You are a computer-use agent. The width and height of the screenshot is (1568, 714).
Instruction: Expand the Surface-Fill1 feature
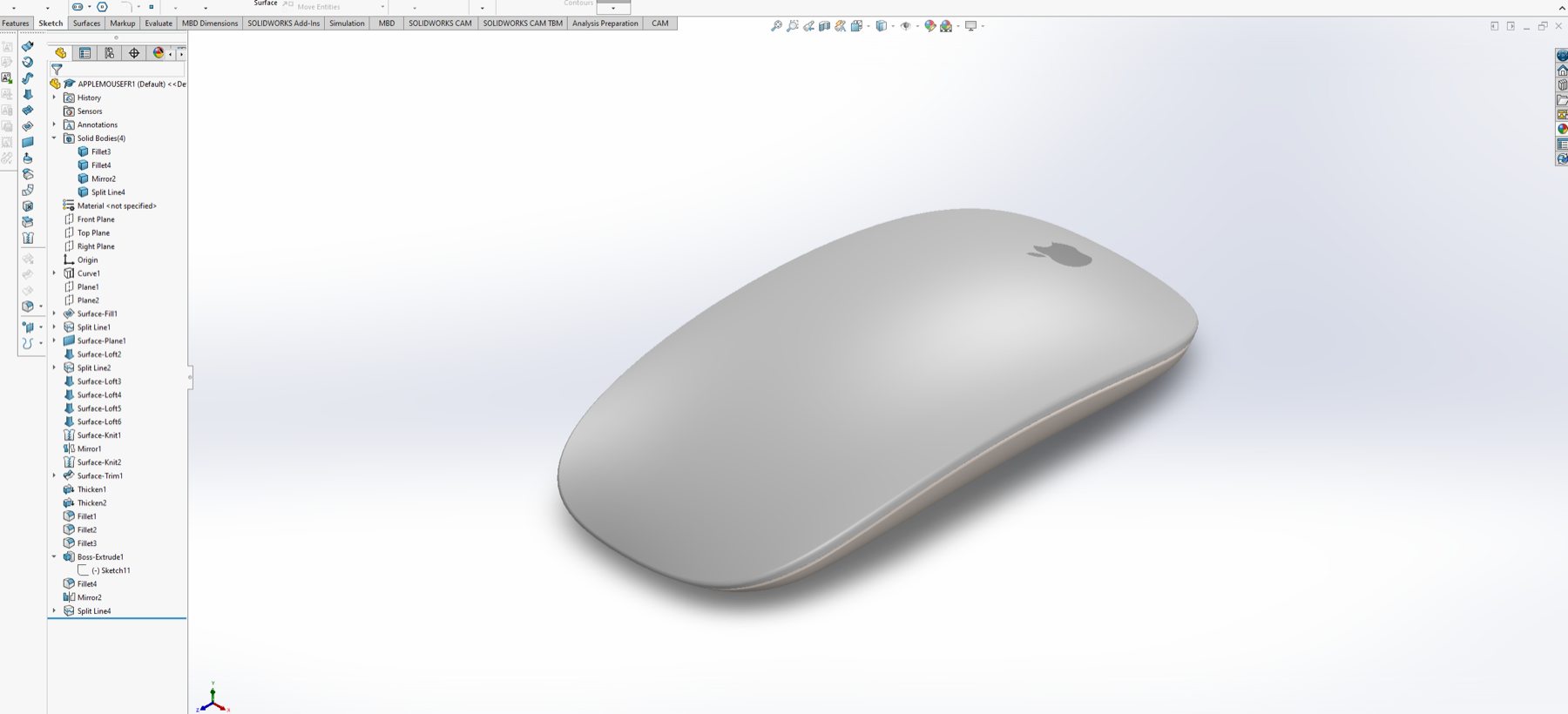tap(54, 313)
